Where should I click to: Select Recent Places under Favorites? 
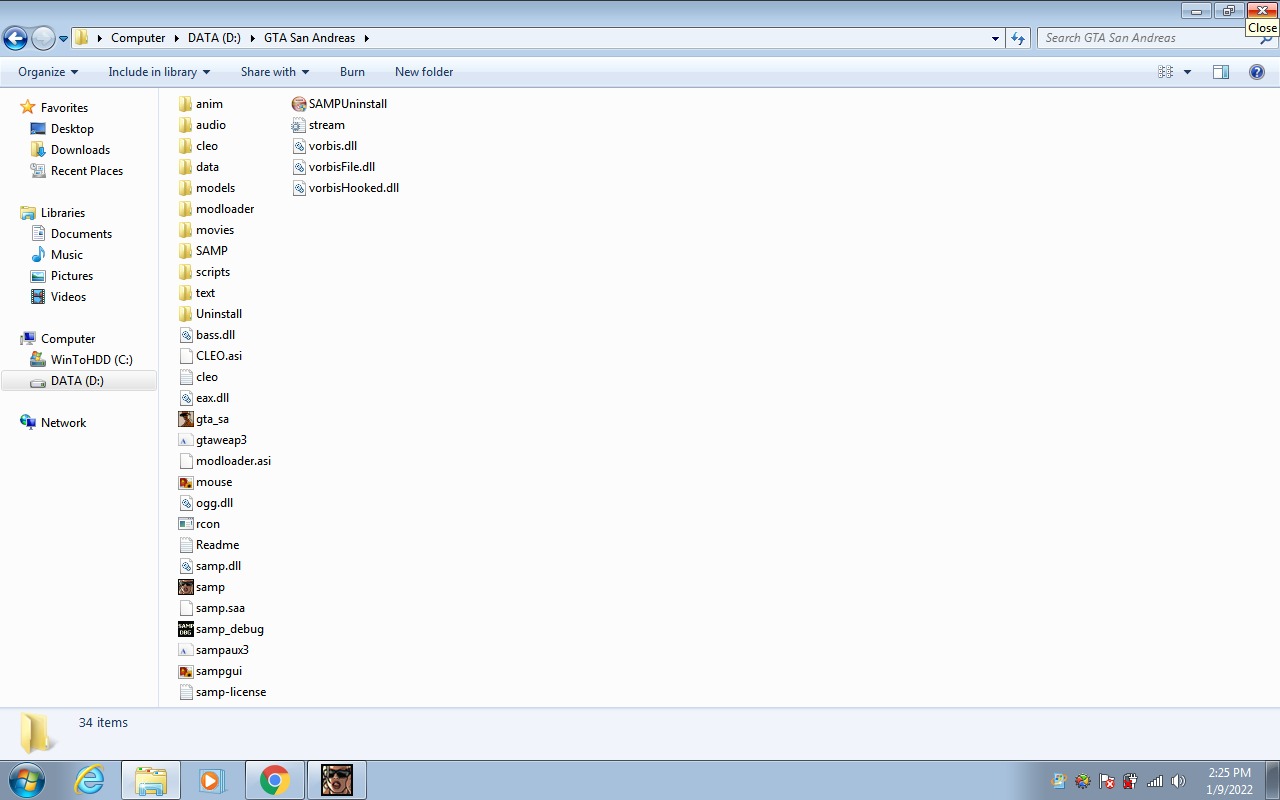87,171
